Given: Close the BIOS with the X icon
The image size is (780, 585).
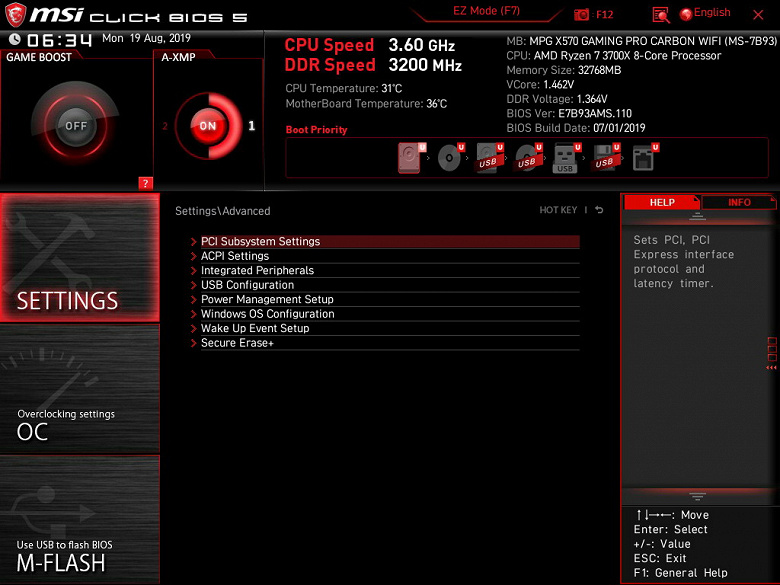Looking at the screenshot, I should [758, 15].
